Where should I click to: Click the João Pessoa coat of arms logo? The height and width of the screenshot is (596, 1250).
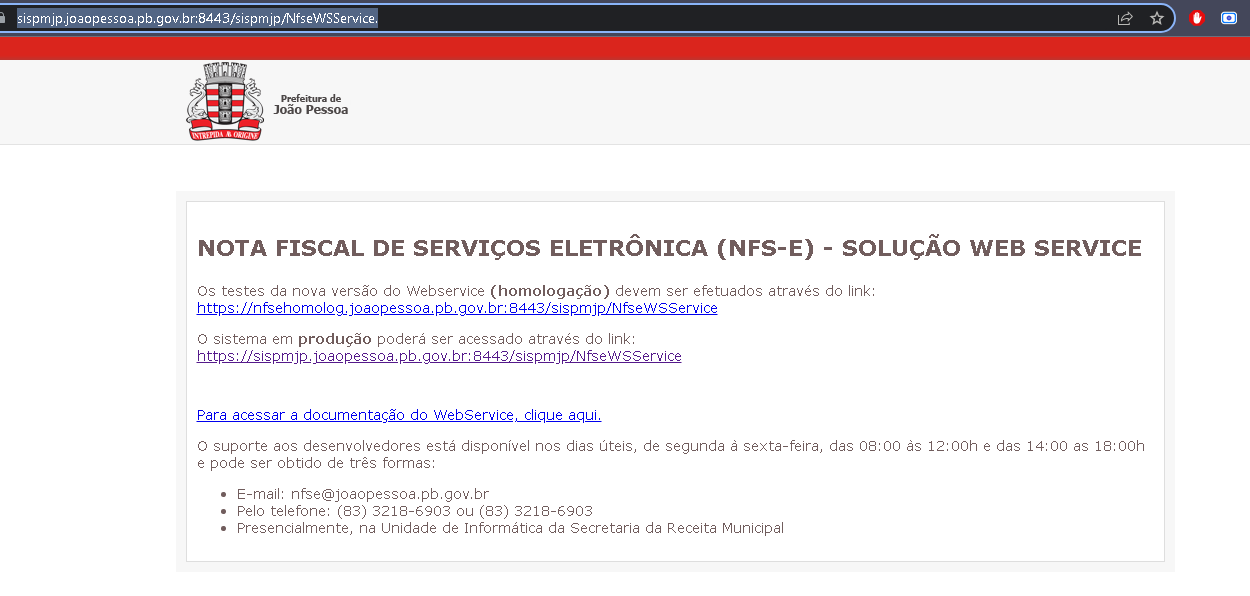[x=224, y=101]
